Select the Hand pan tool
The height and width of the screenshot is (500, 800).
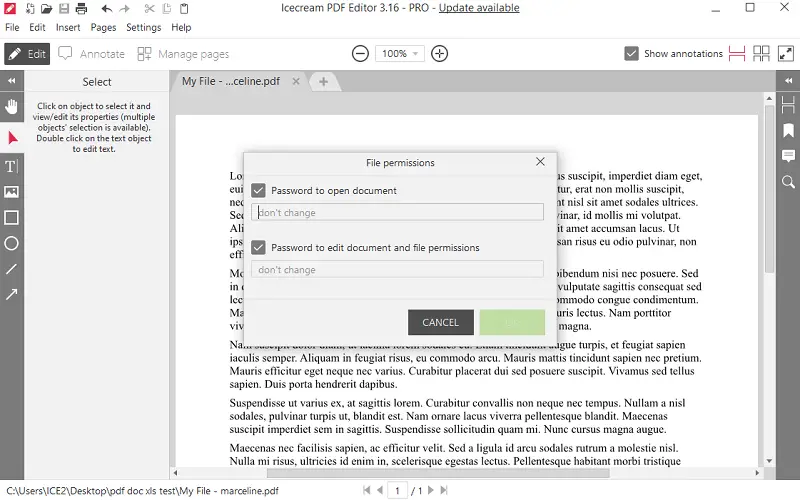click(11, 107)
